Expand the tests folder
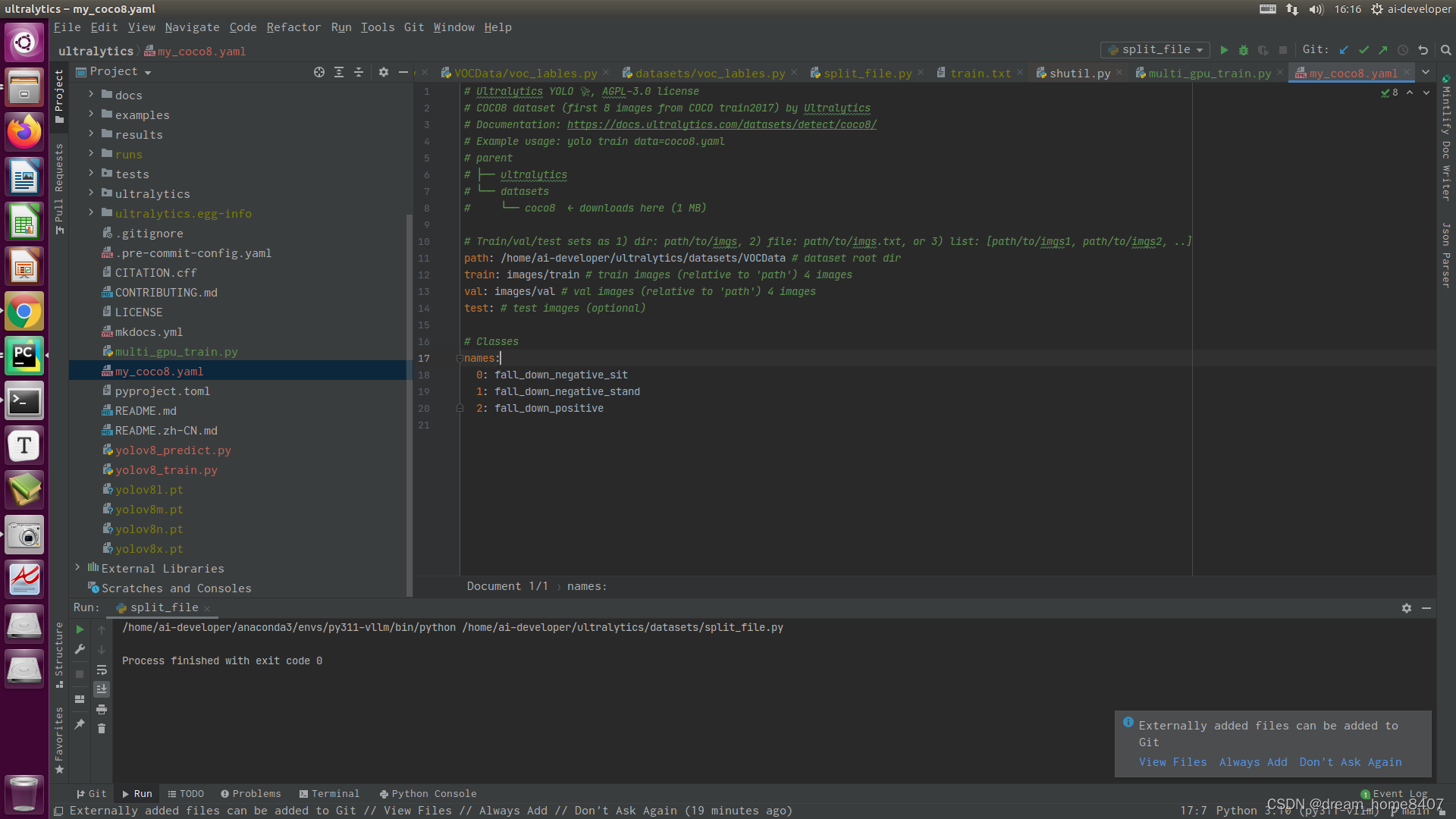1456x819 pixels. (91, 173)
